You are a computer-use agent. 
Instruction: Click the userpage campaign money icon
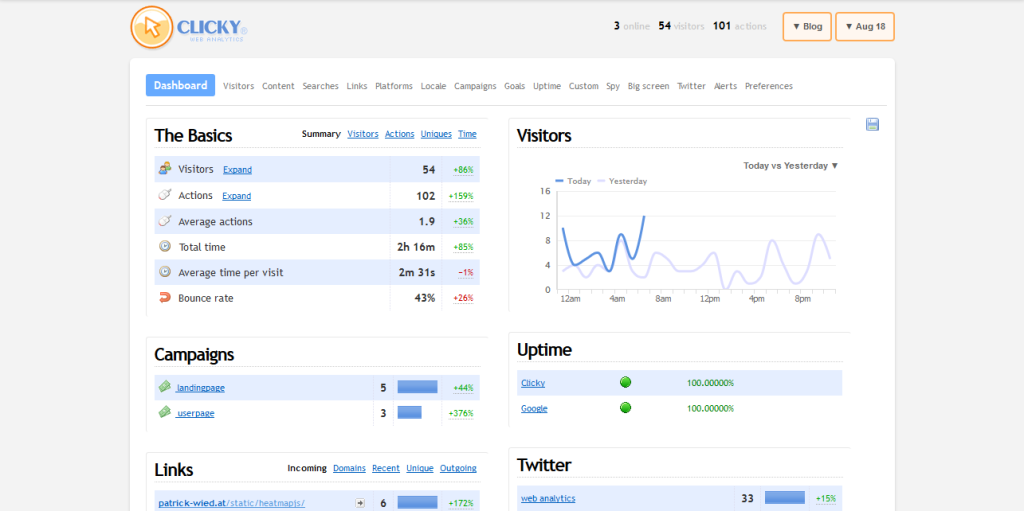(165, 412)
